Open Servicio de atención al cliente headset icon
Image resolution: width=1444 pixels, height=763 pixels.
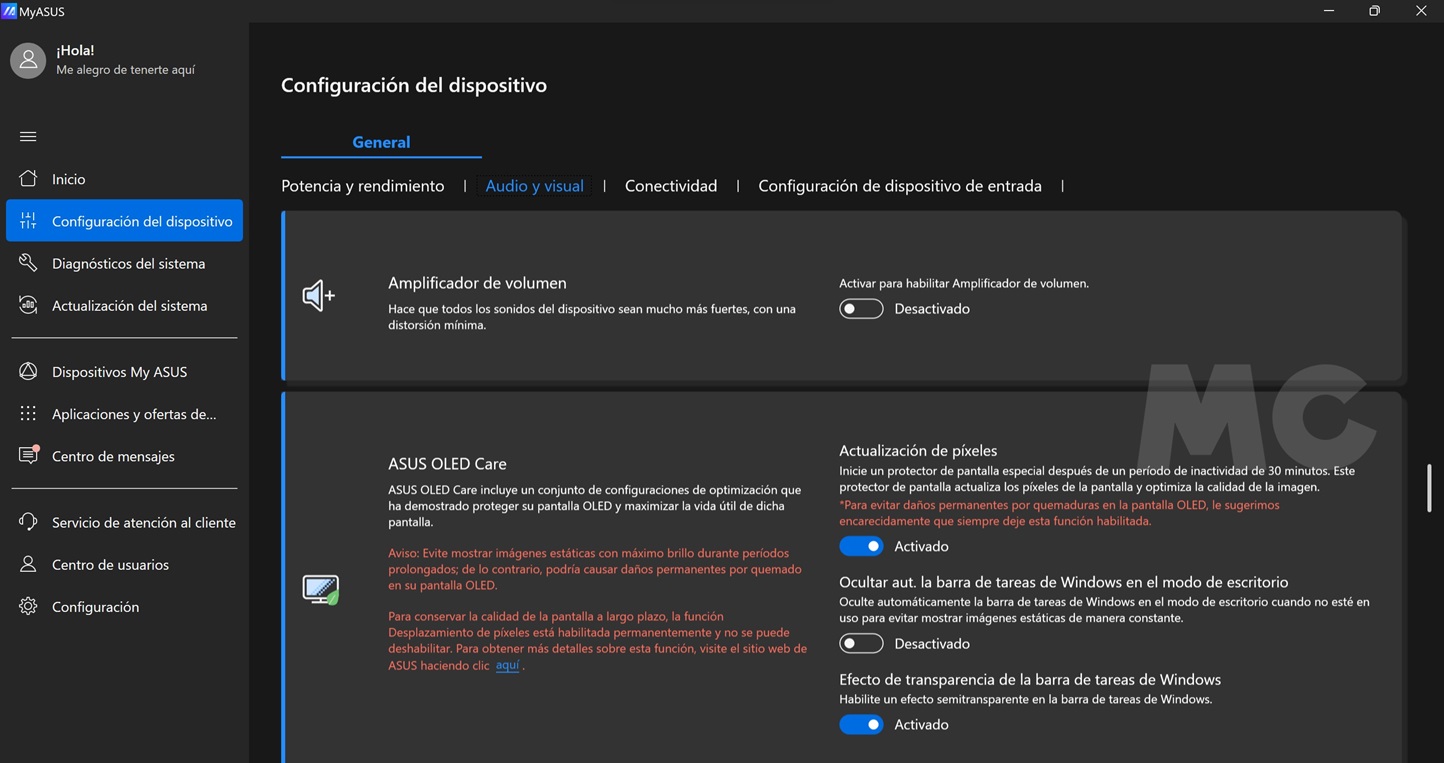28,522
